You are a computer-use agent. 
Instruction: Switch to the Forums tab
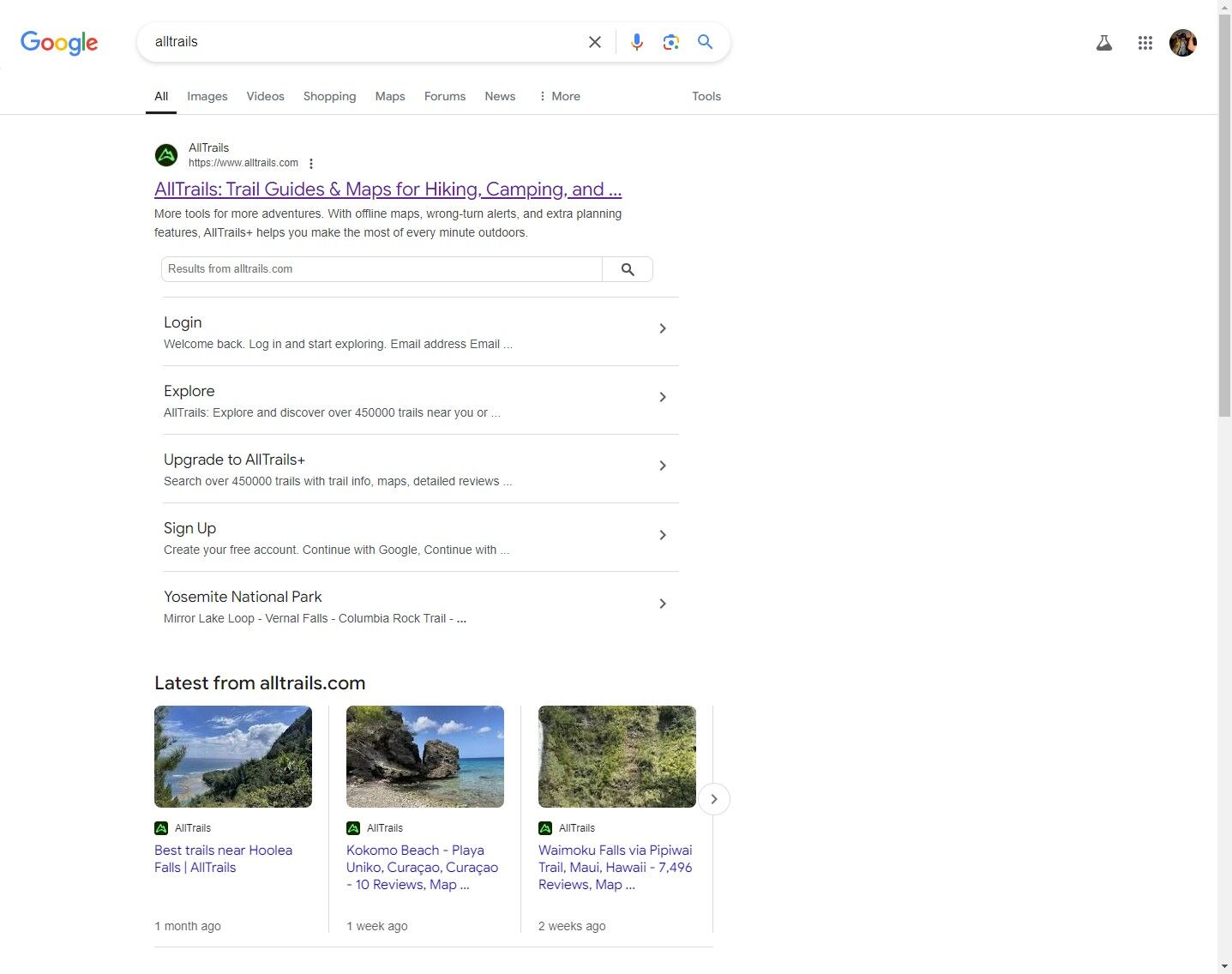pos(445,96)
